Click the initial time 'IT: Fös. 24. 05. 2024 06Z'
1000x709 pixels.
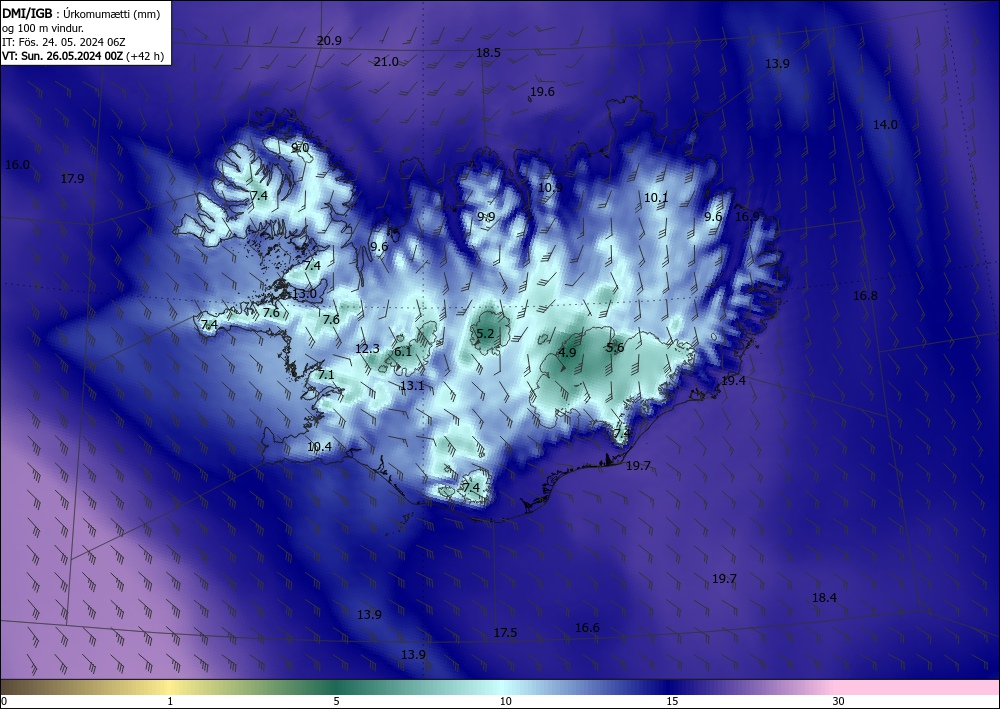64,42
